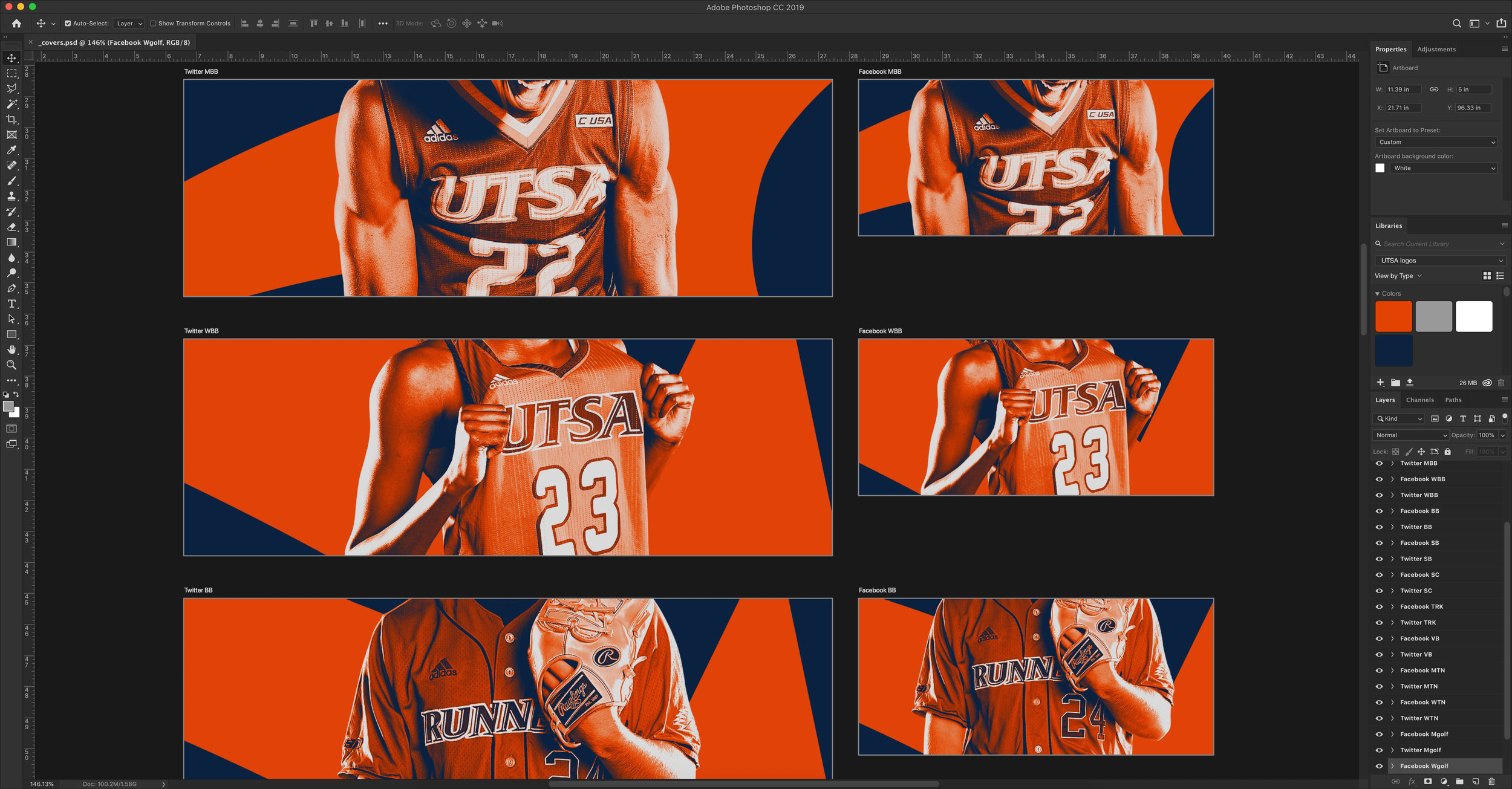Enable Show Transform Controls checkbox
1512x789 pixels.
(x=153, y=24)
